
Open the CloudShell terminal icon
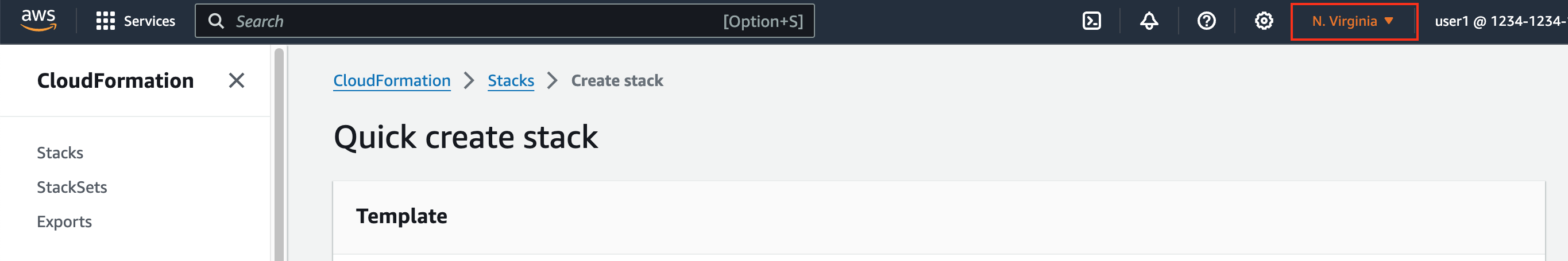click(x=1091, y=21)
